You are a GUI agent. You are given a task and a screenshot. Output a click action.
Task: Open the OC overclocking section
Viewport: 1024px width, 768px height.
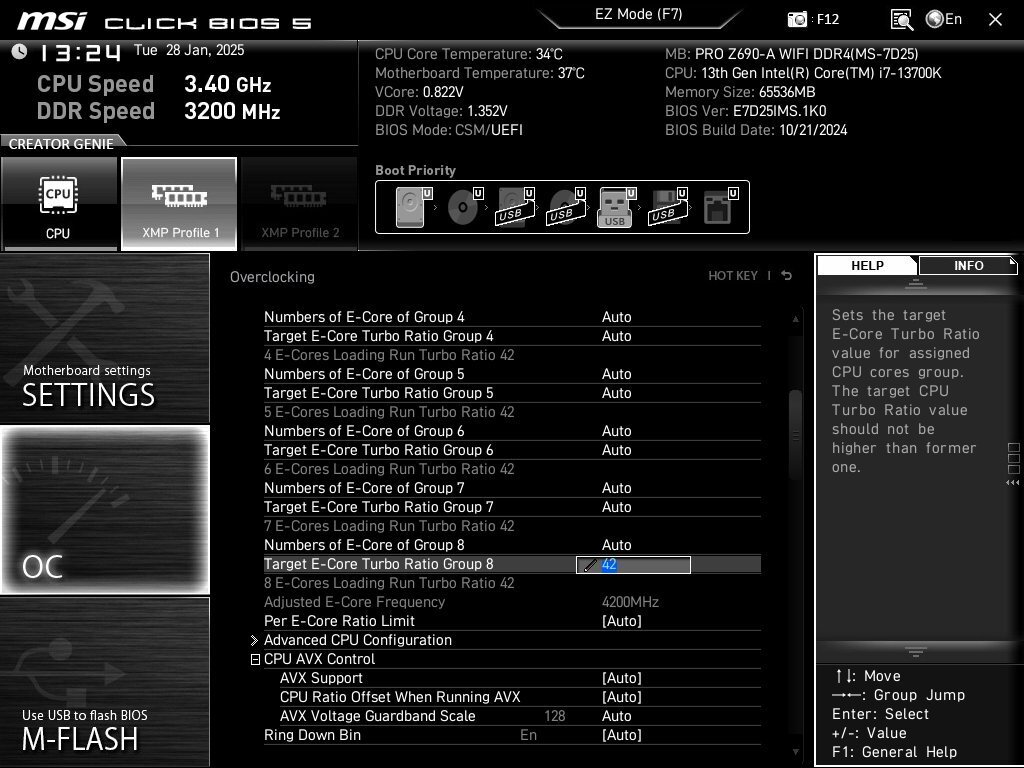tap(104, 509)
